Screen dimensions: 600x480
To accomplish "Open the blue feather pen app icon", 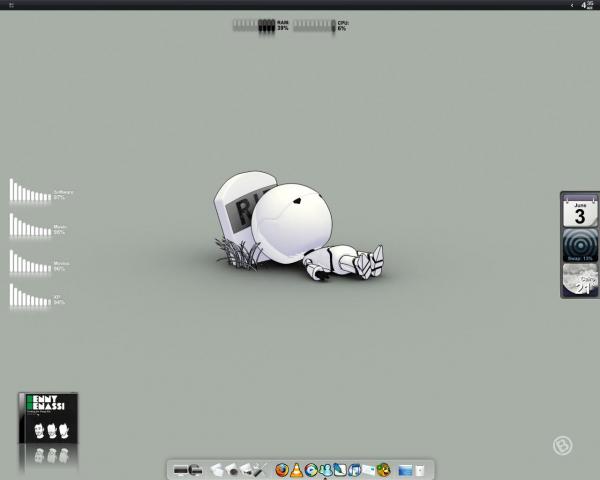I will point(340,470).
